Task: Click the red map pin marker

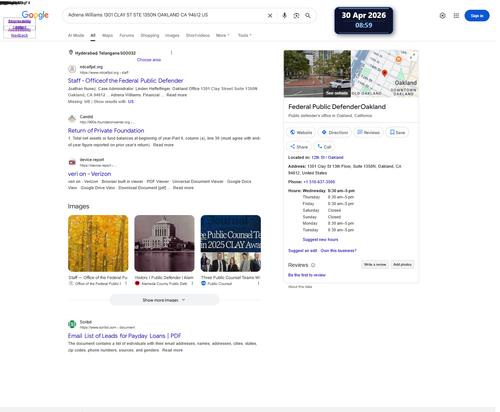Action: tap(384, 73)
